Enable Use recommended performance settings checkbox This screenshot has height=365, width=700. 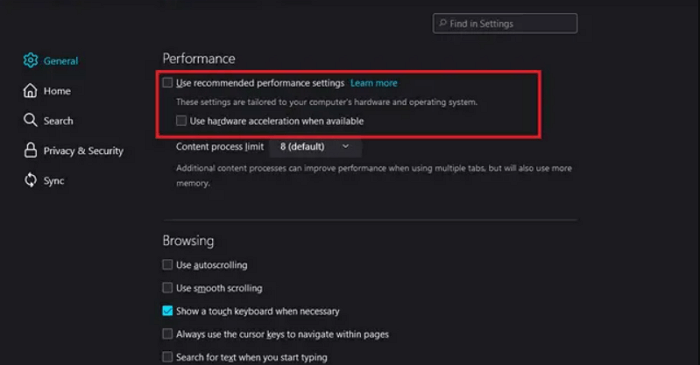pos(167,83)
